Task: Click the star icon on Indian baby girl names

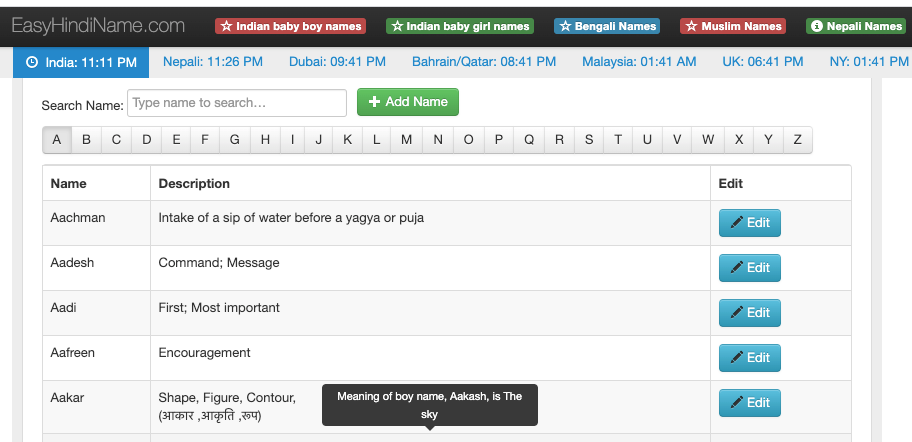Action: coord(397,26)
